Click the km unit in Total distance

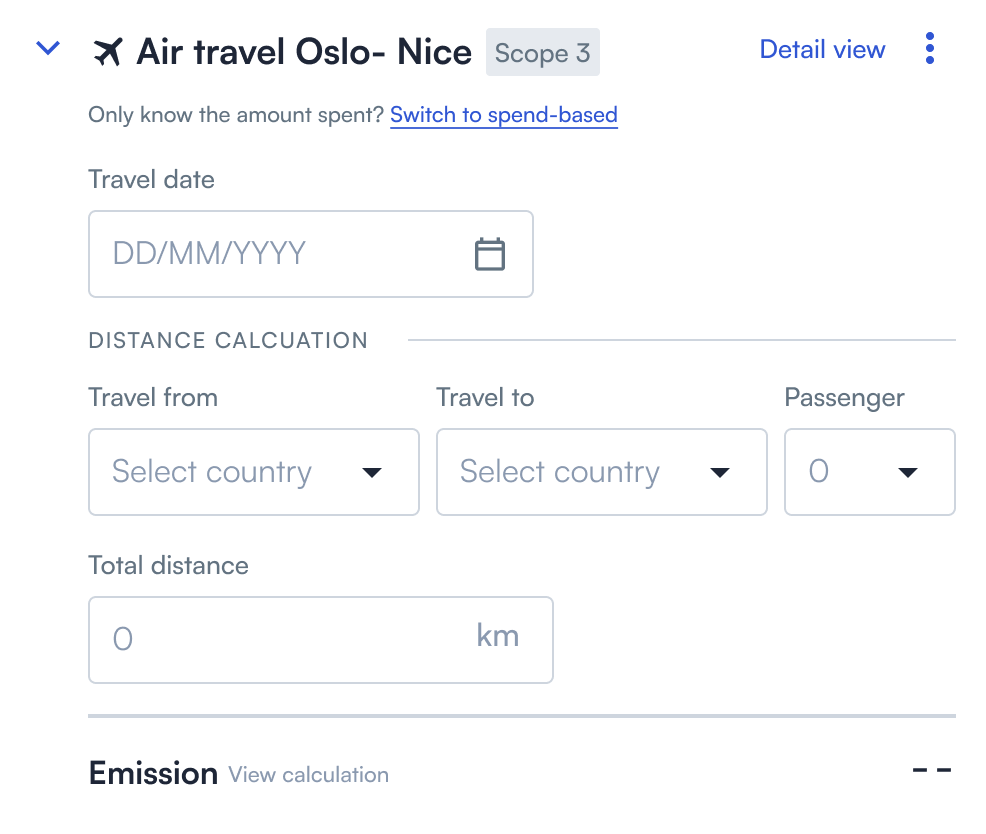(497, 635)
